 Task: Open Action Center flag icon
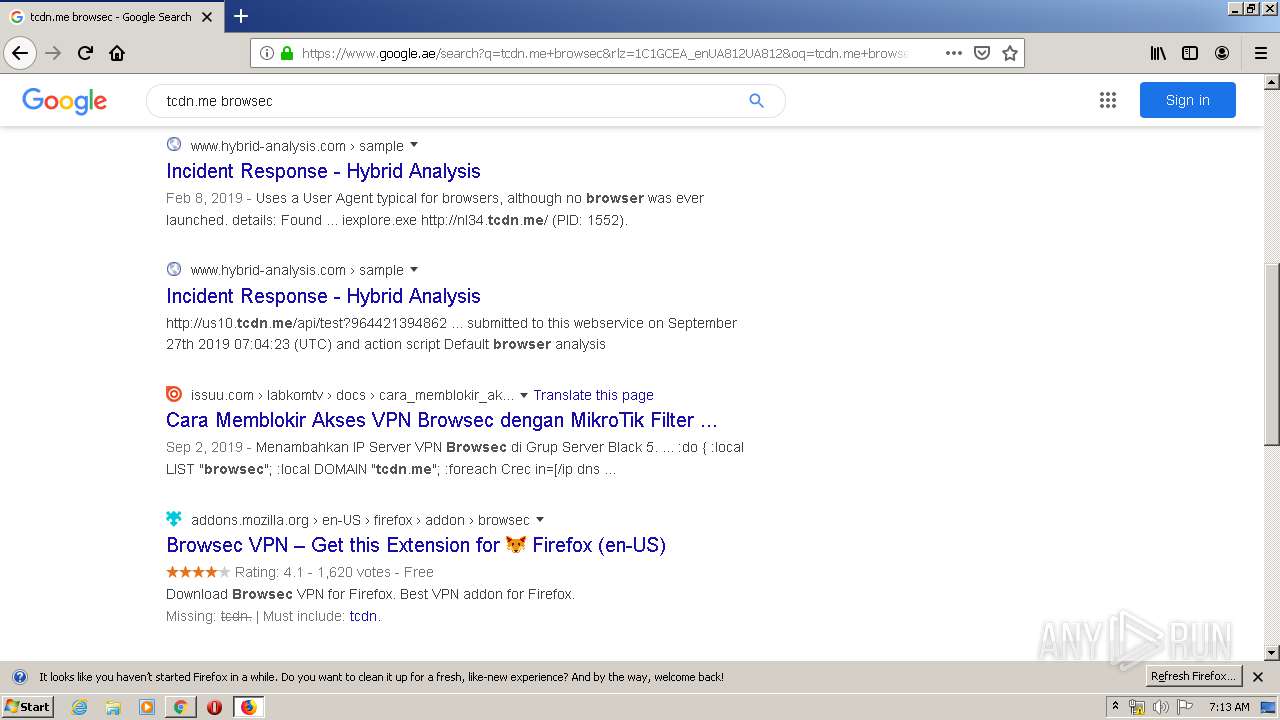coord(1184,707)
